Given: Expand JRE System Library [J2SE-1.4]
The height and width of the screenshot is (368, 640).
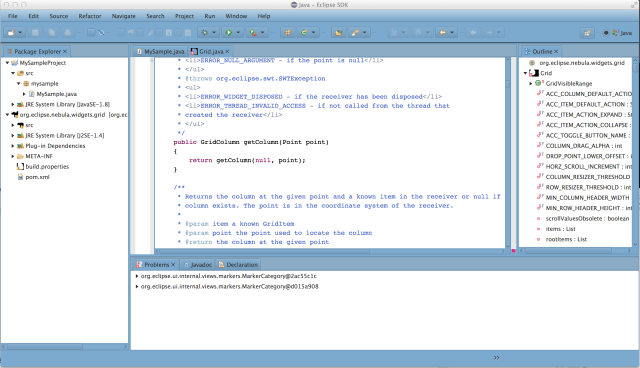Looking at the screenshot, I should pyautogui.click(x=13, y=135).
